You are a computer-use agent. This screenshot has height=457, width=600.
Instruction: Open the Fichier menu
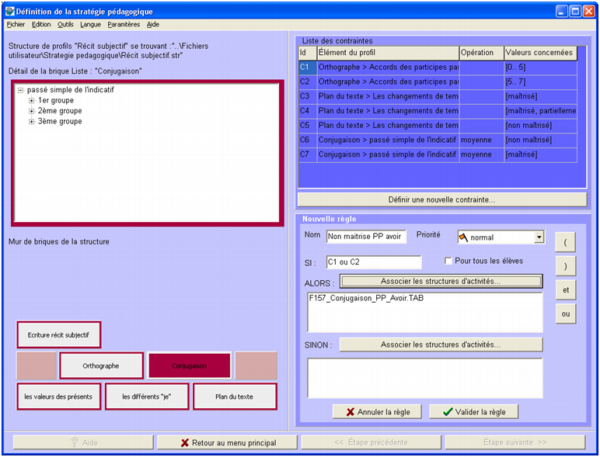coord(15,23)
